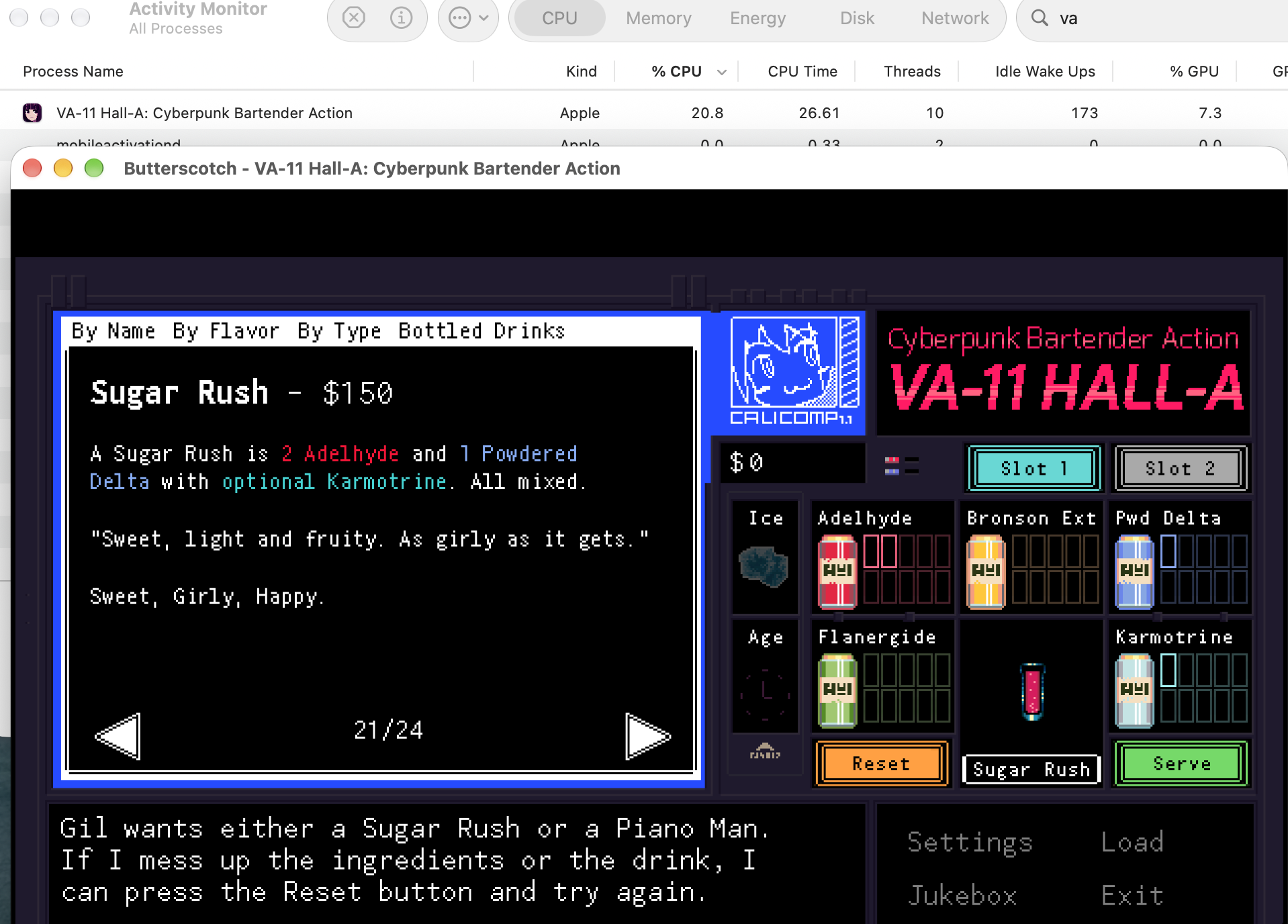Select Slot 1
This screenshot has height=924, width=1288.
click(1034, 468)
